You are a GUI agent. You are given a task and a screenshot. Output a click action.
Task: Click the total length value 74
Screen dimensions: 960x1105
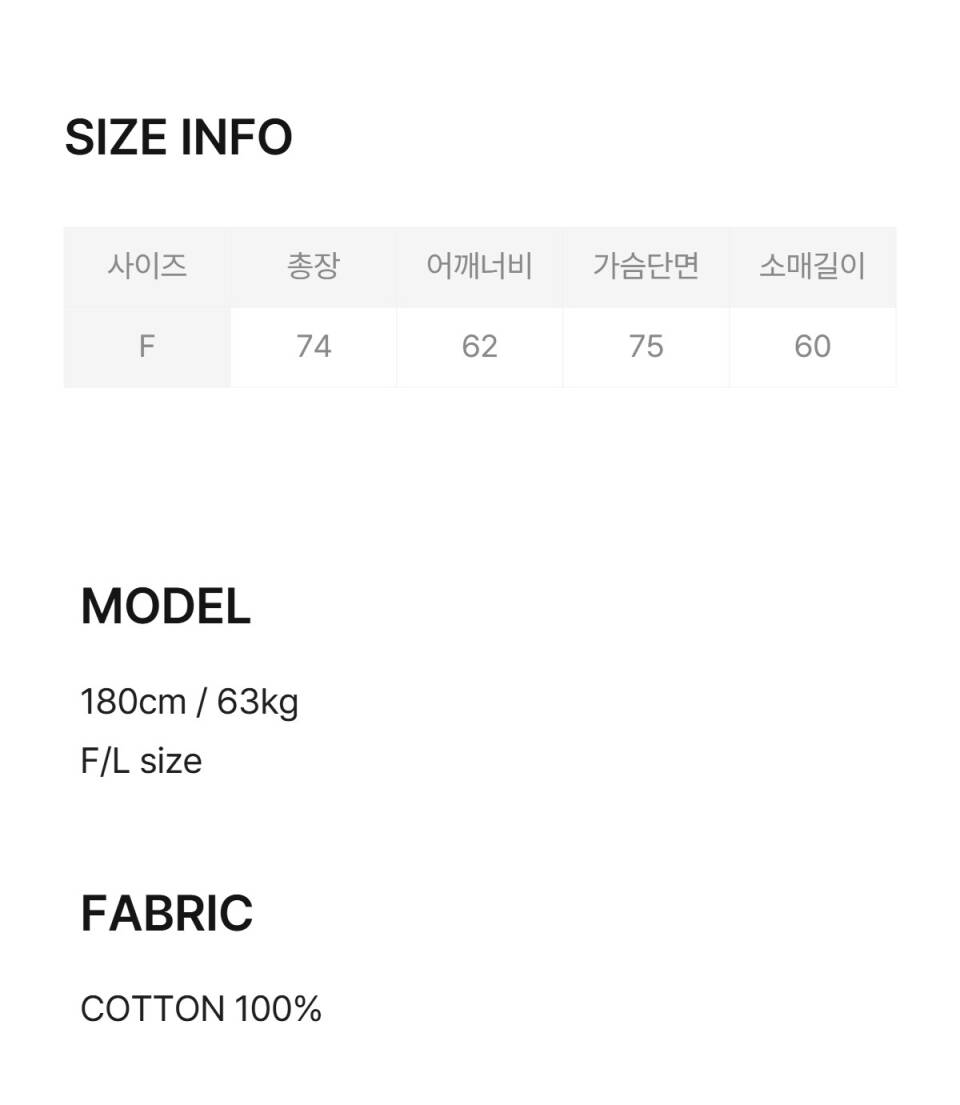(x=314, y=347)
